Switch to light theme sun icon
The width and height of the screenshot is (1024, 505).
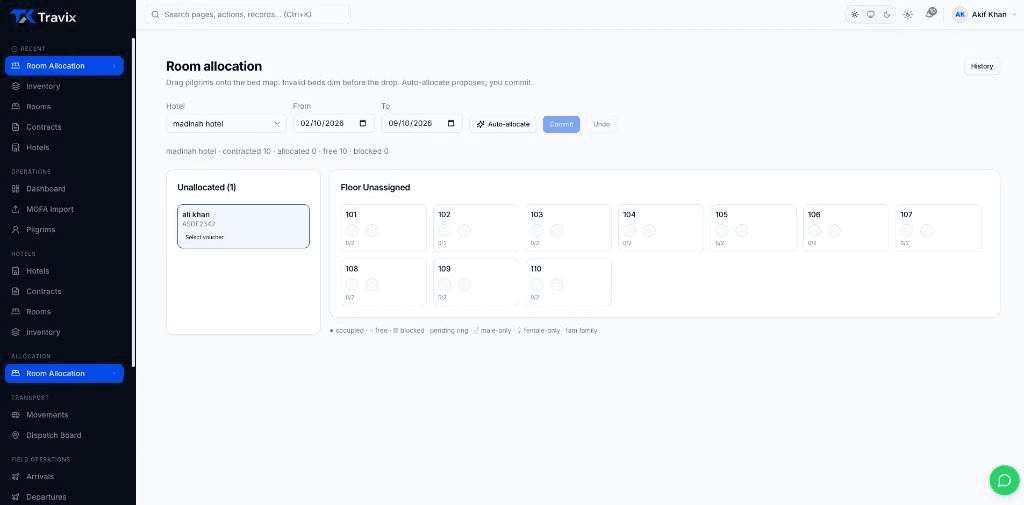[x=854, y=14]
